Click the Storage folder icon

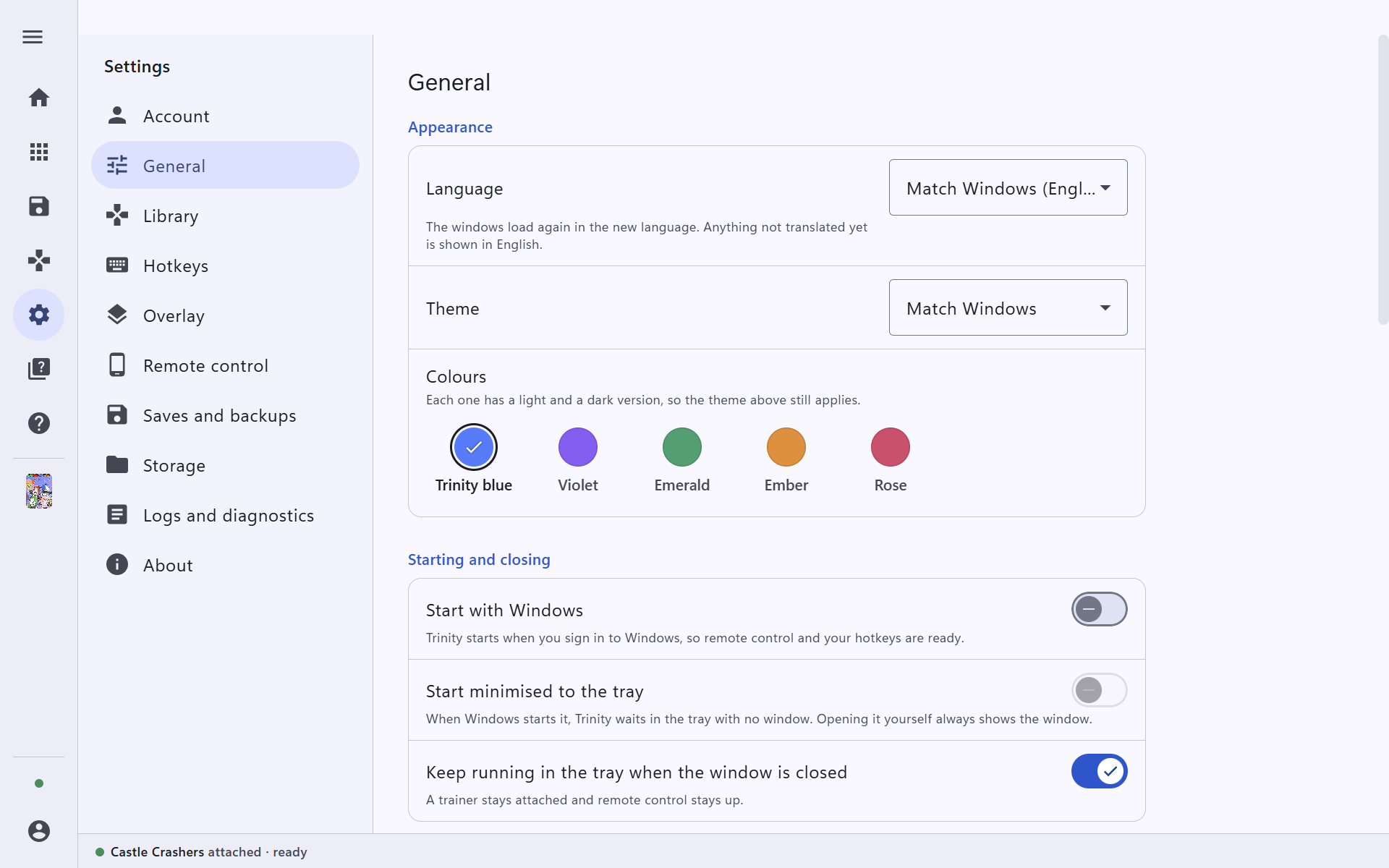pos(117,464)
